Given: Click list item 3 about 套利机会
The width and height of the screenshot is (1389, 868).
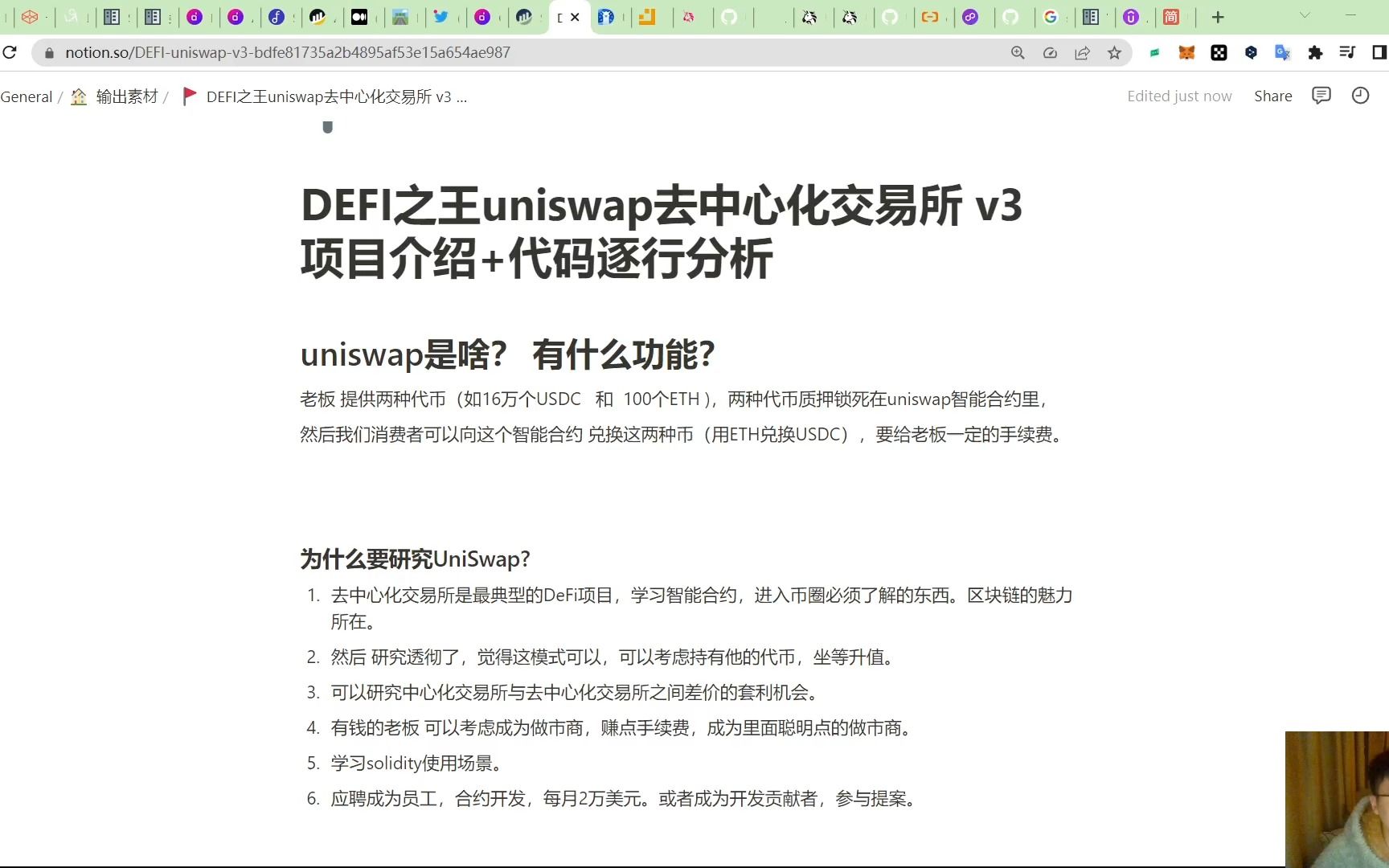Looking at the screenshot, I should click(x=576, y=693).
